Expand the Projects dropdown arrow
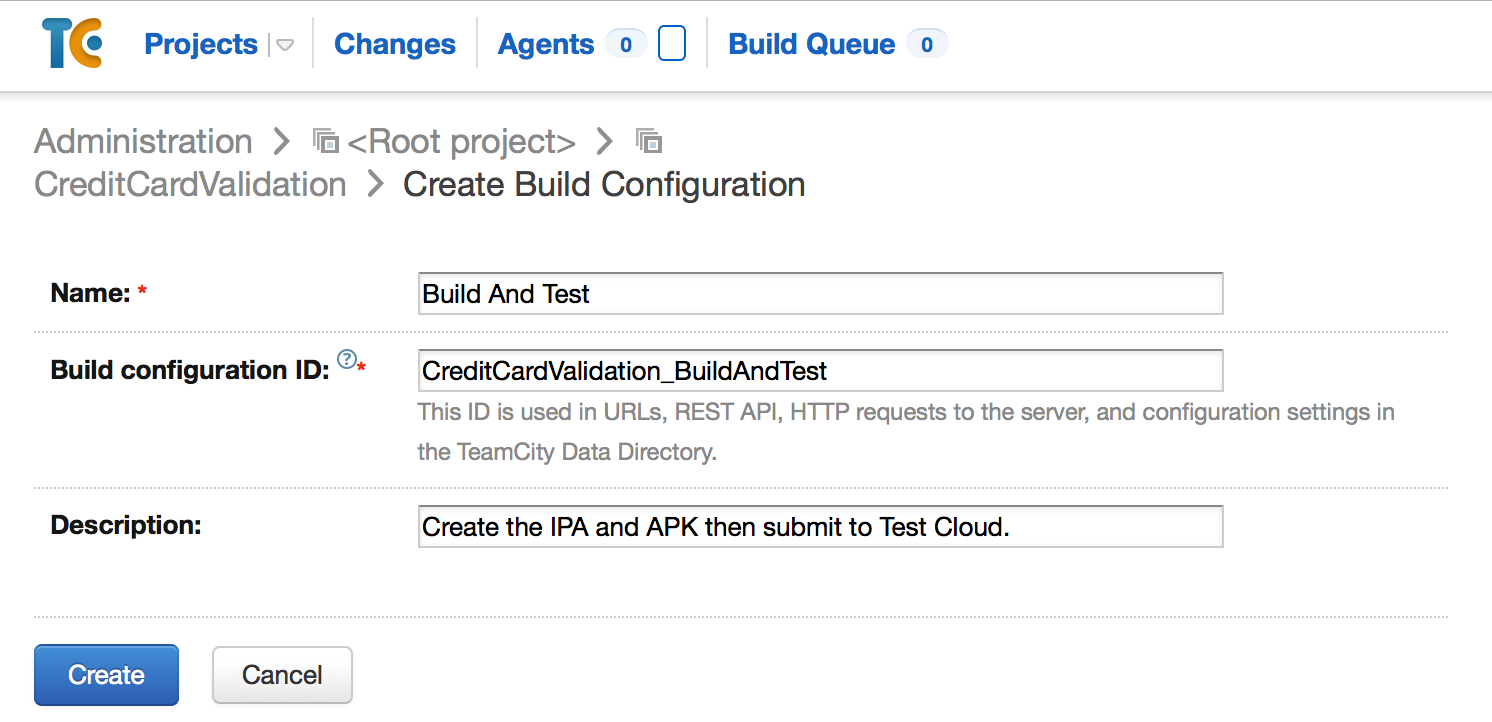 (285, 44)
